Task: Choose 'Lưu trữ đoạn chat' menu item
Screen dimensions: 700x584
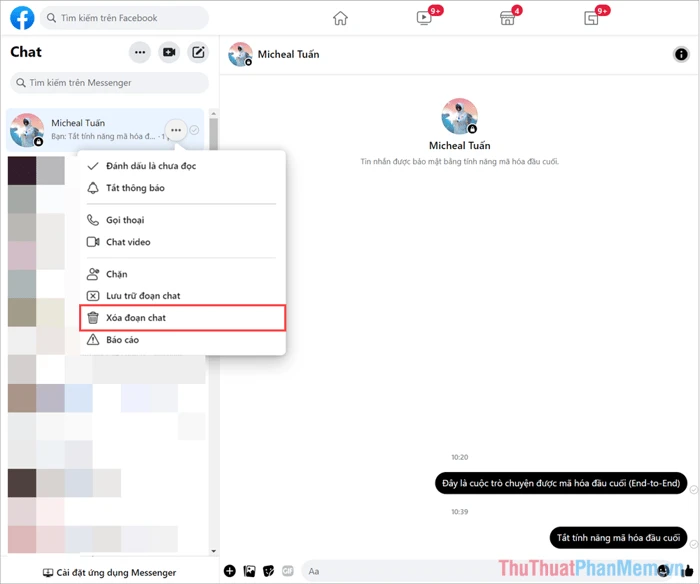Action: tap(182, 296)
